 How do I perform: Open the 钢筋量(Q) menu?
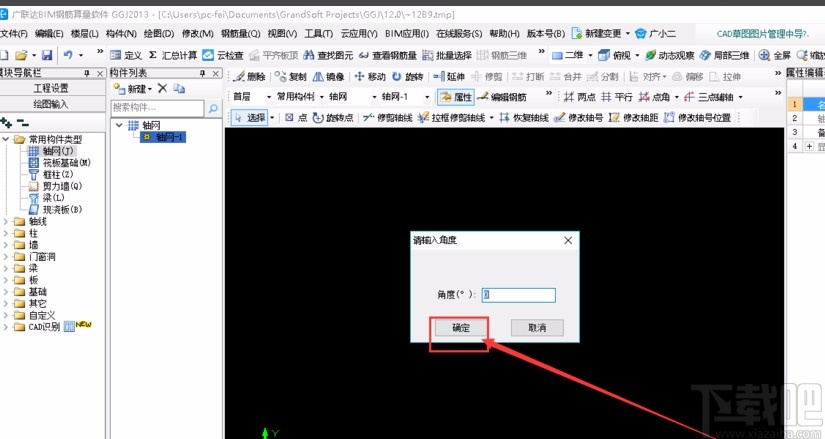(240, 34)
